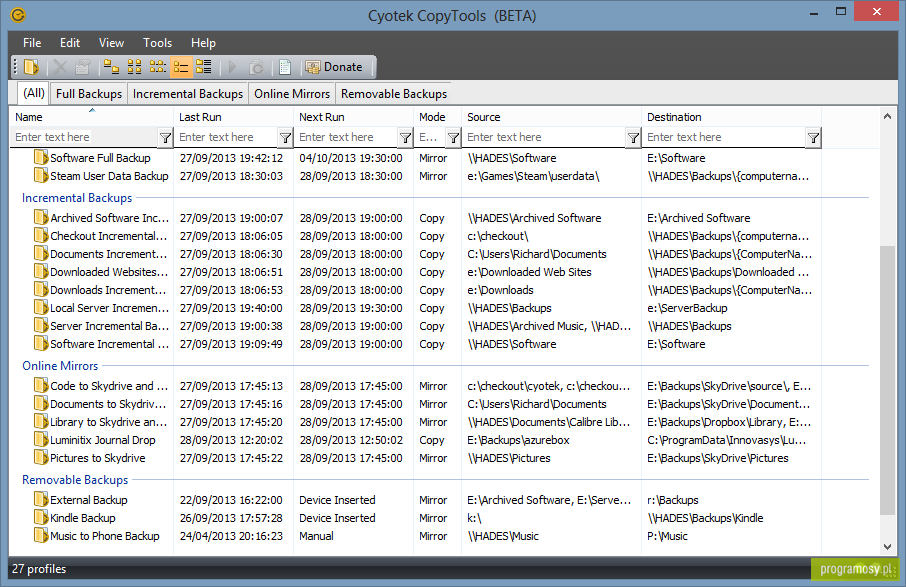Viewport: 906px width, 587px height.
Task: Switch to the List view icon
Action: [157, 67]
